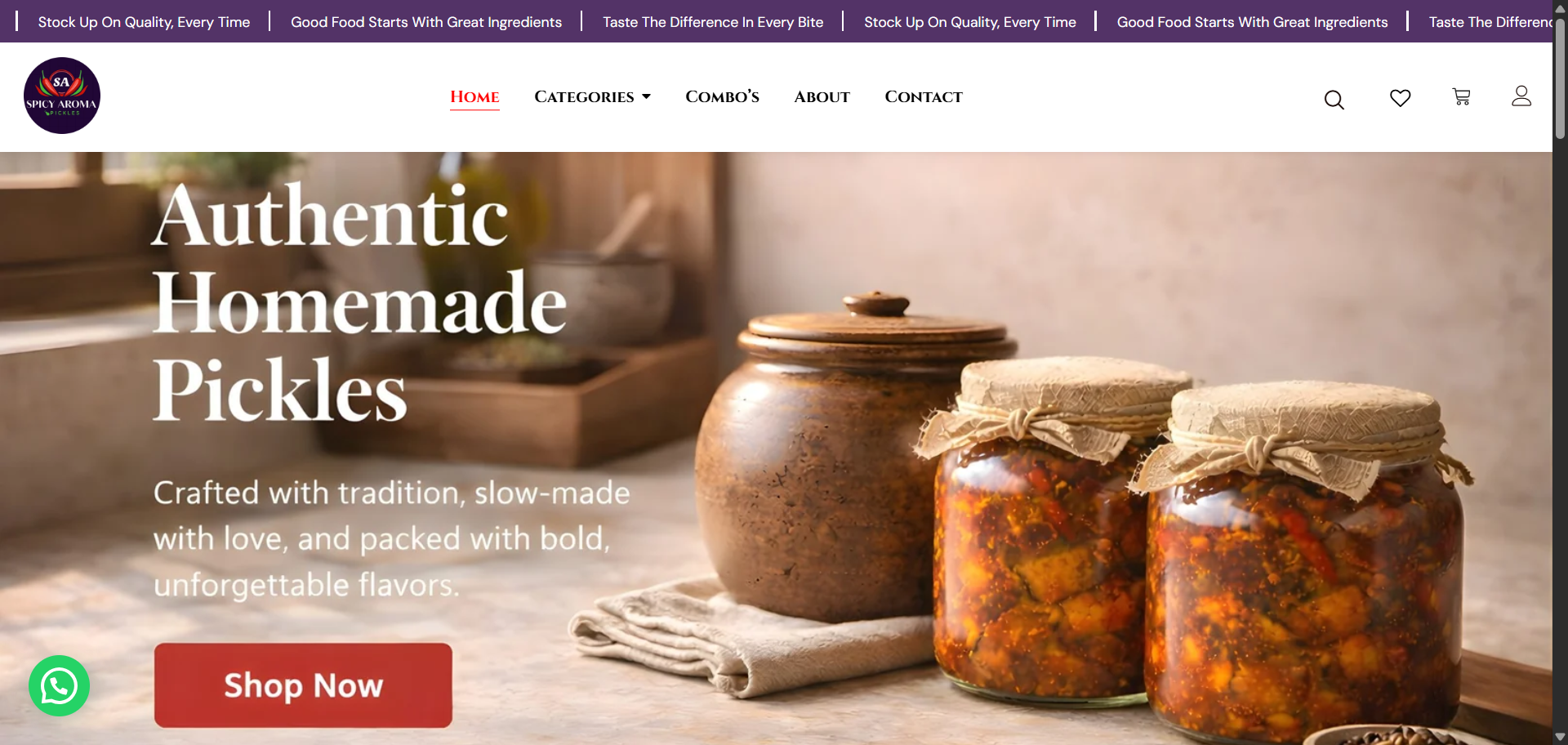Click the Spicy Aroma Pickles logo
The image size is (1568, 745).
(x=62, y=96)
